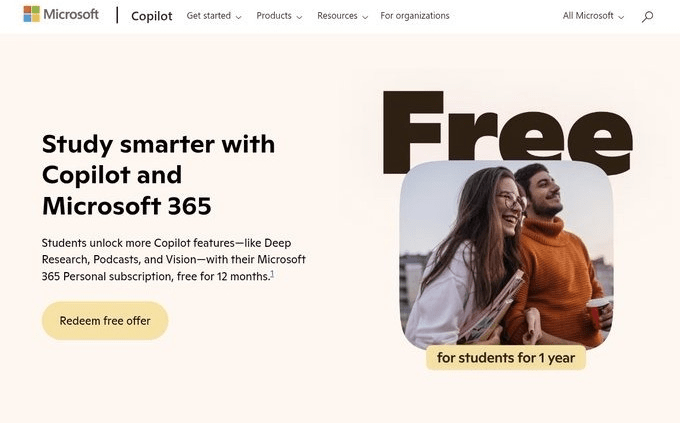Image resolution: width=680 pixels, height=423 pixels.
Task: Click the 'for students for 1 year' badge
Action: 506,357
